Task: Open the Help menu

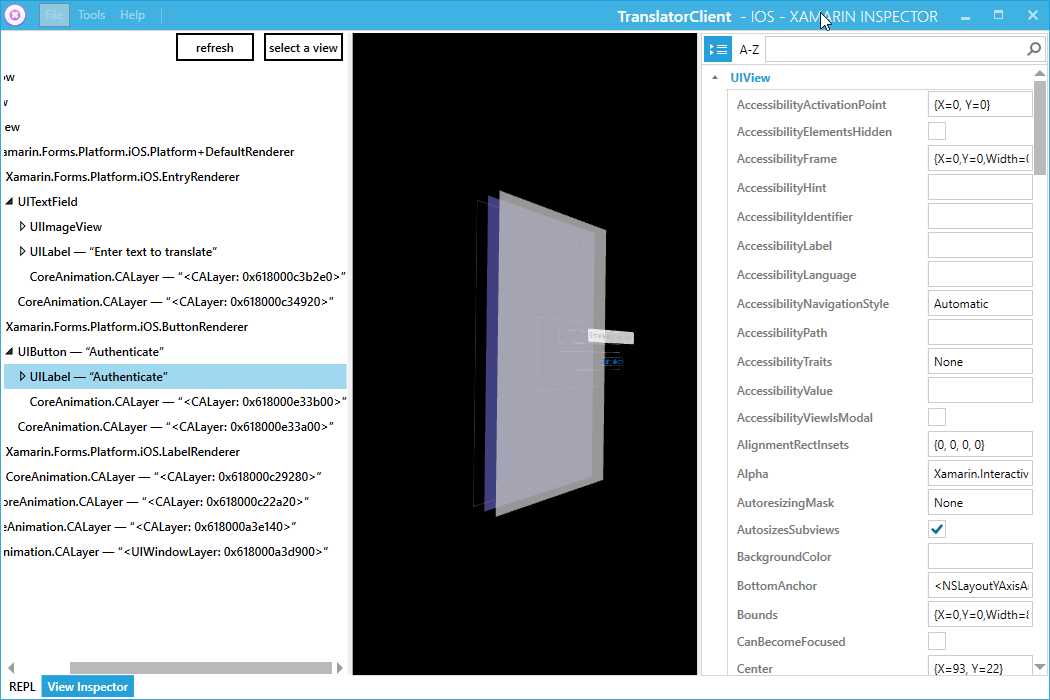Action: (x=133, y=15)
